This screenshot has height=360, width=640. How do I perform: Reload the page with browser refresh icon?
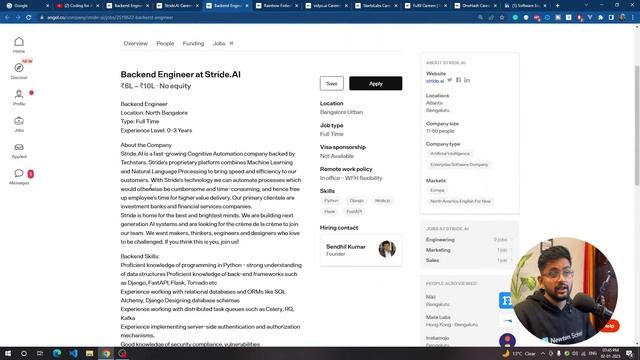click(29, 18)
